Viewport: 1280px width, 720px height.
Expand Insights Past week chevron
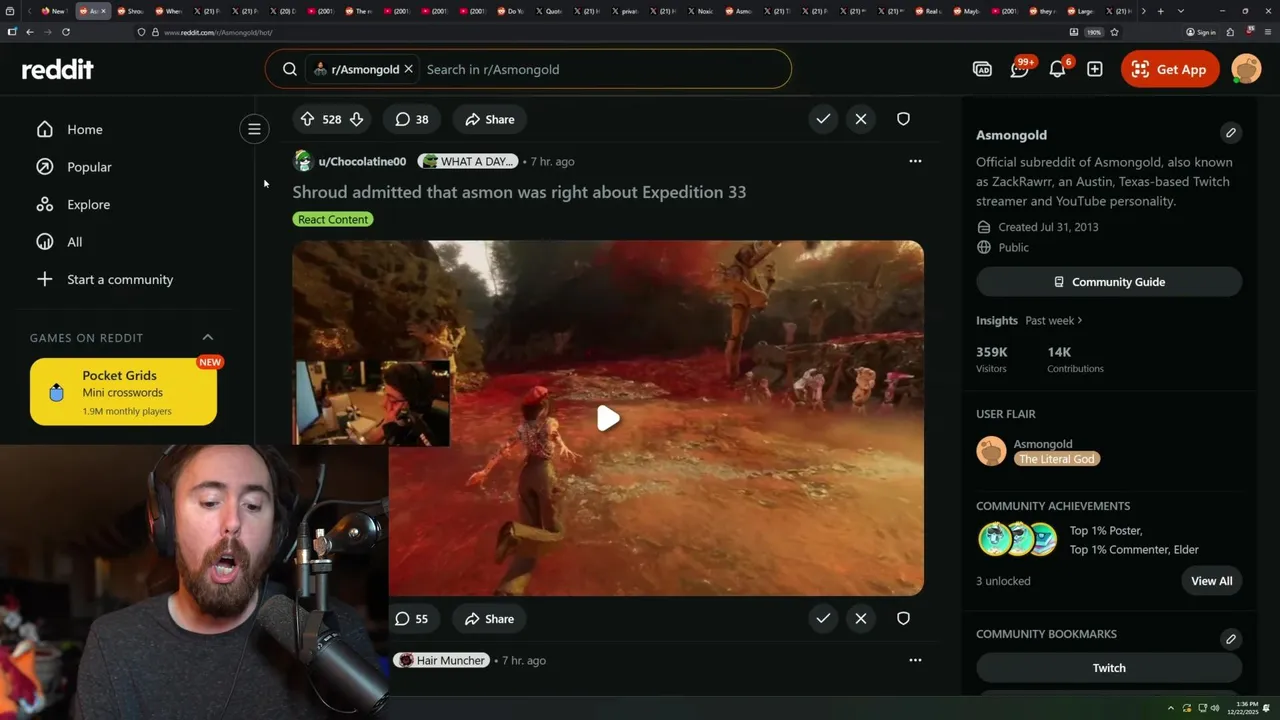pyautogui.click(x=1080, y=320)
